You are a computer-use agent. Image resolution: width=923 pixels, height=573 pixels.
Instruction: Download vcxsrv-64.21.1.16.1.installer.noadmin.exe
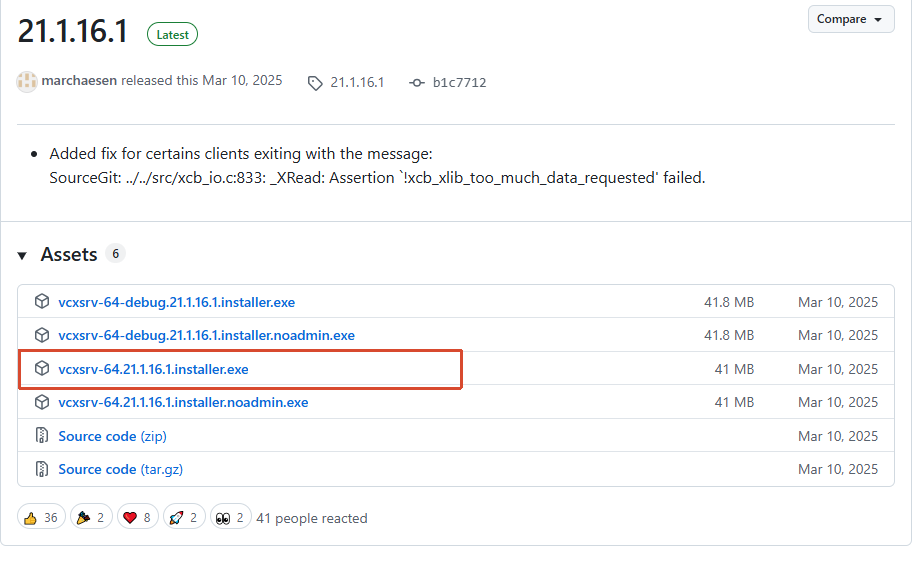pyautogui.click(x=183, y=402)
